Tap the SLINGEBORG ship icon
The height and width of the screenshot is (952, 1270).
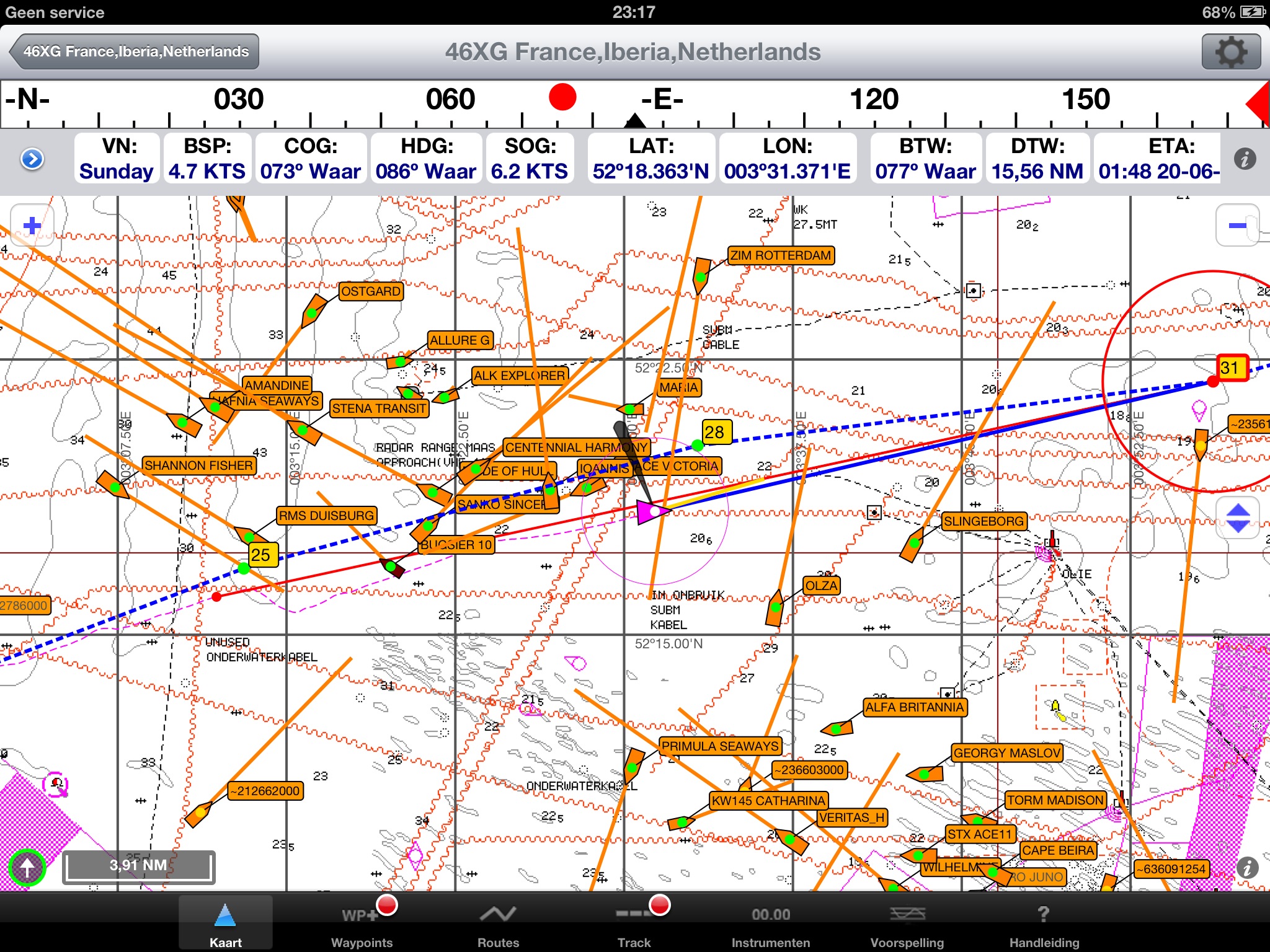913,545
